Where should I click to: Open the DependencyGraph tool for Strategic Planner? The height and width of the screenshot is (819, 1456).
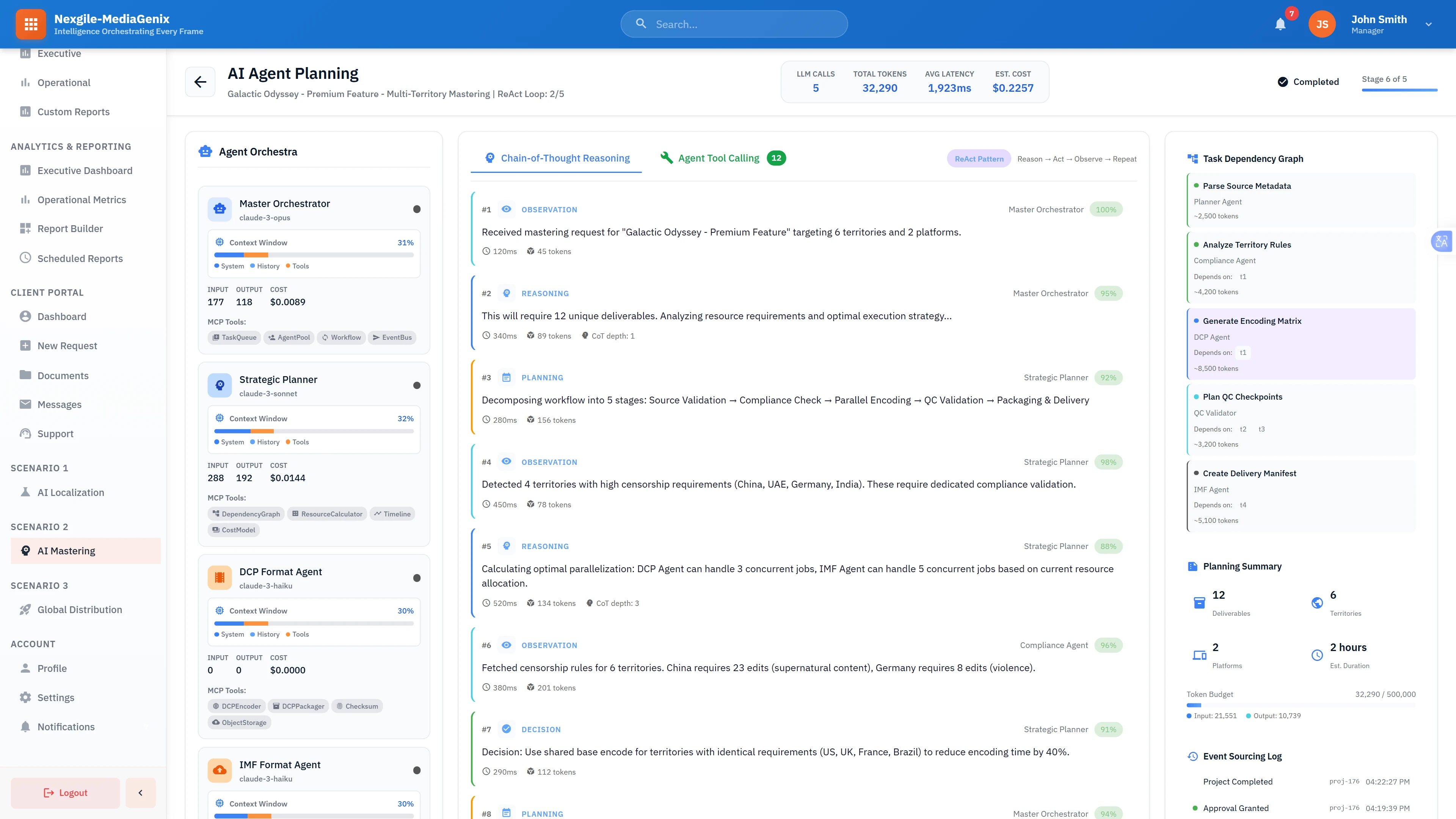pyautogui.click(x=246, y=514)
